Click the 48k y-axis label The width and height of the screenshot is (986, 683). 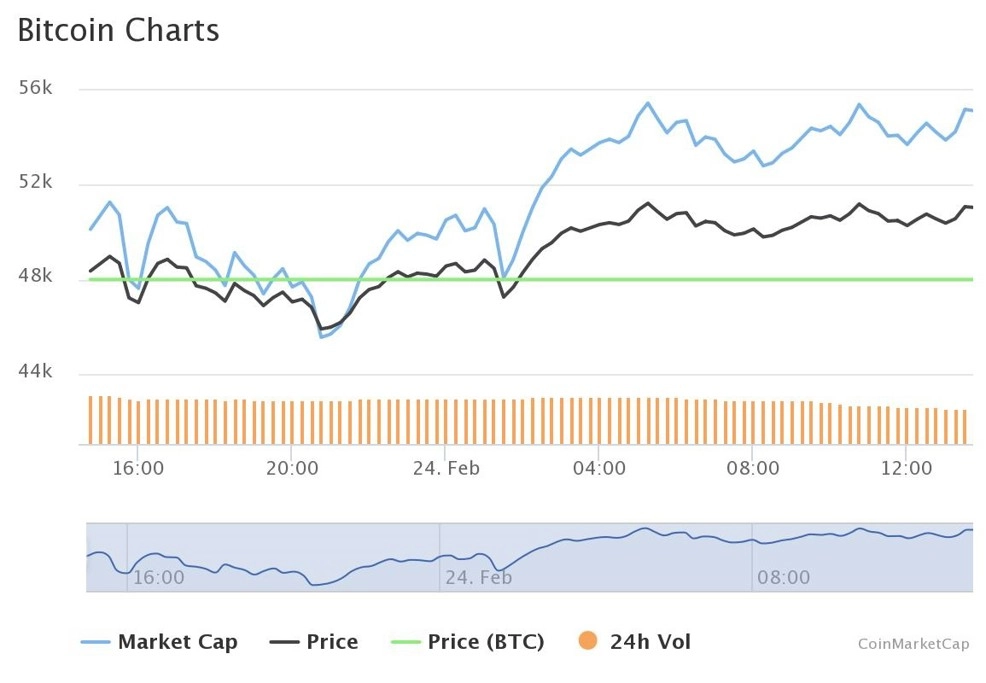(x=35, y=275)
